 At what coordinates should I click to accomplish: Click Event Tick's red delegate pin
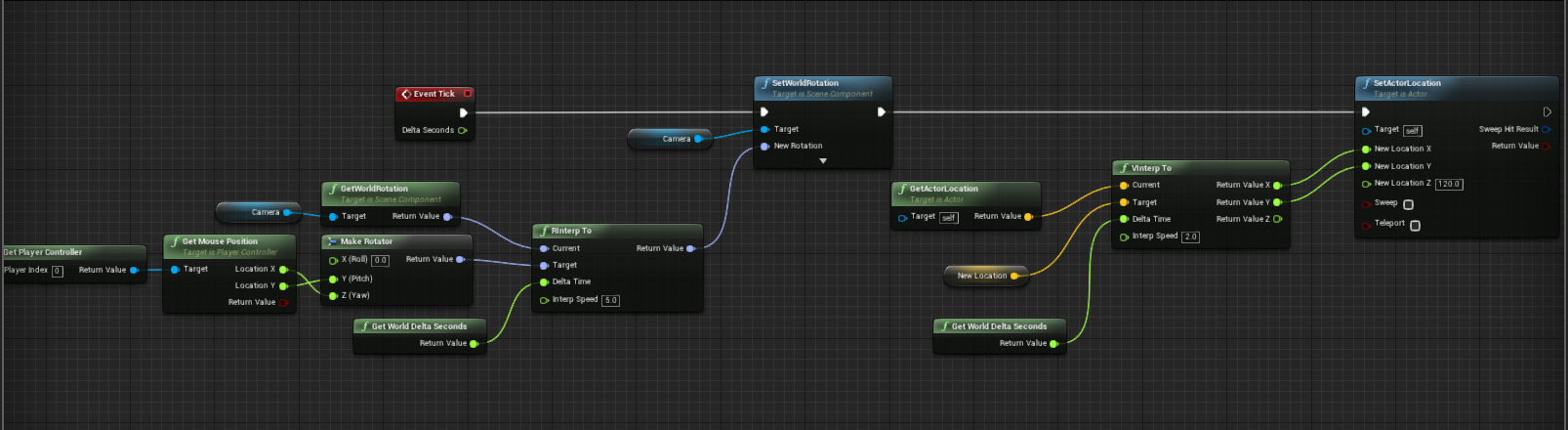[468, 94]
